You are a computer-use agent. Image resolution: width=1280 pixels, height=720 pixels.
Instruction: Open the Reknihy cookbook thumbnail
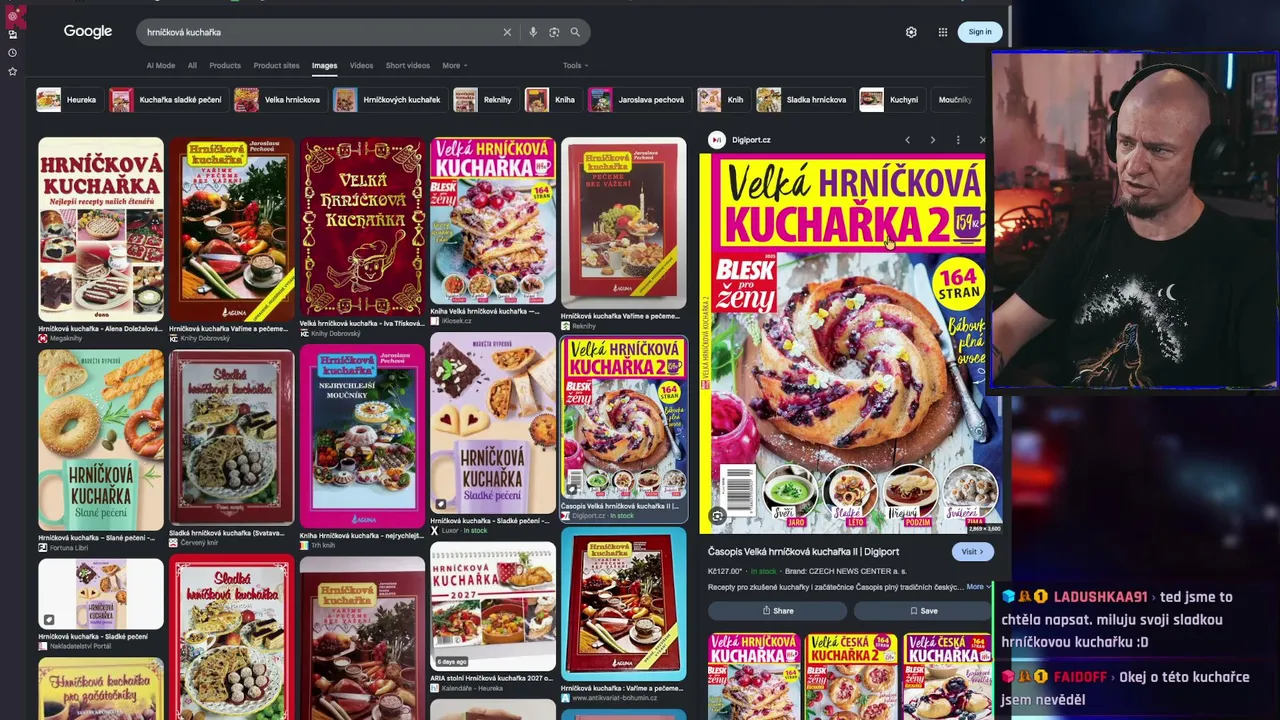[624, 223]
